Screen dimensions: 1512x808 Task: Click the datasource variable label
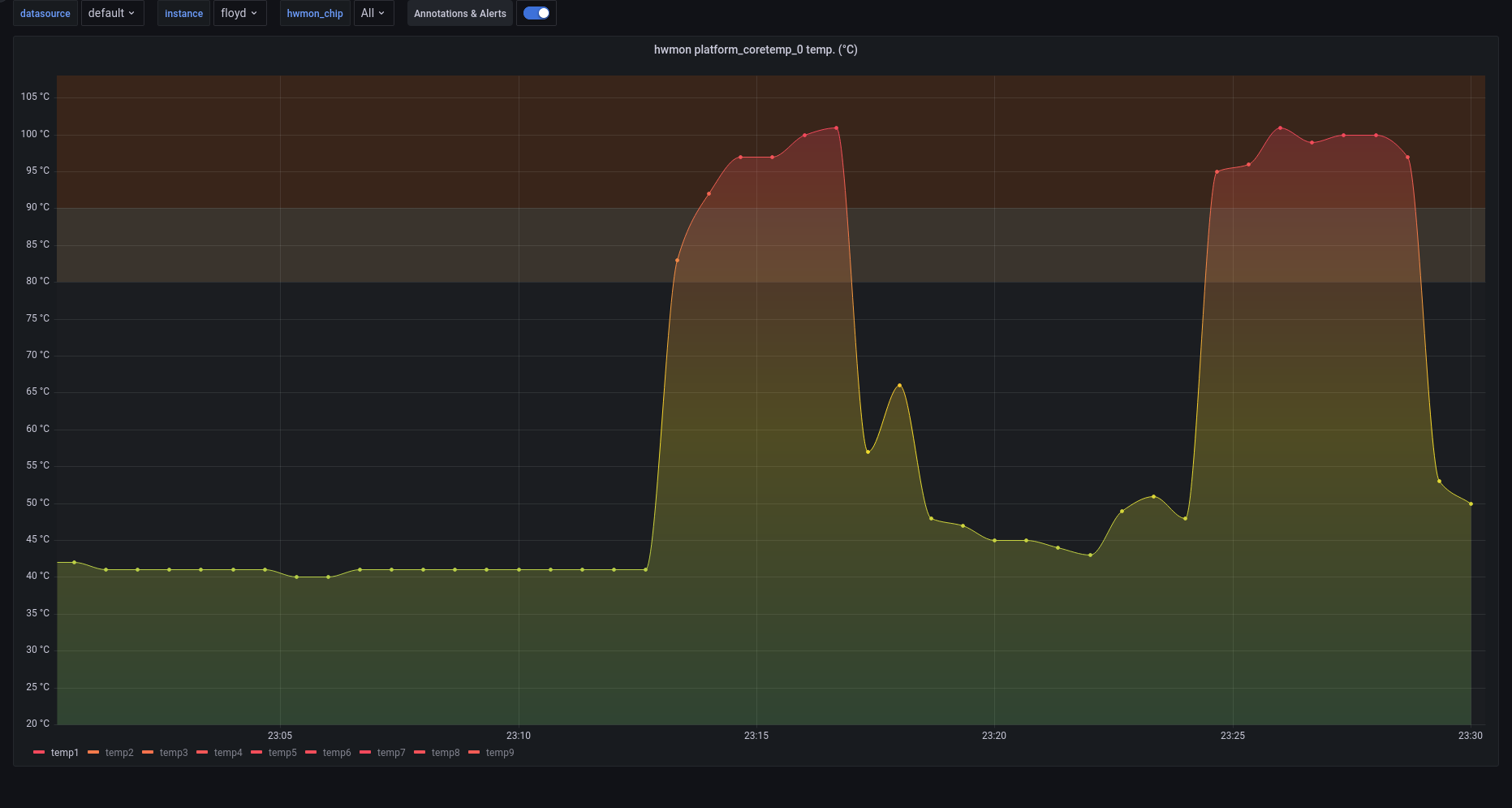click(45, 14)
